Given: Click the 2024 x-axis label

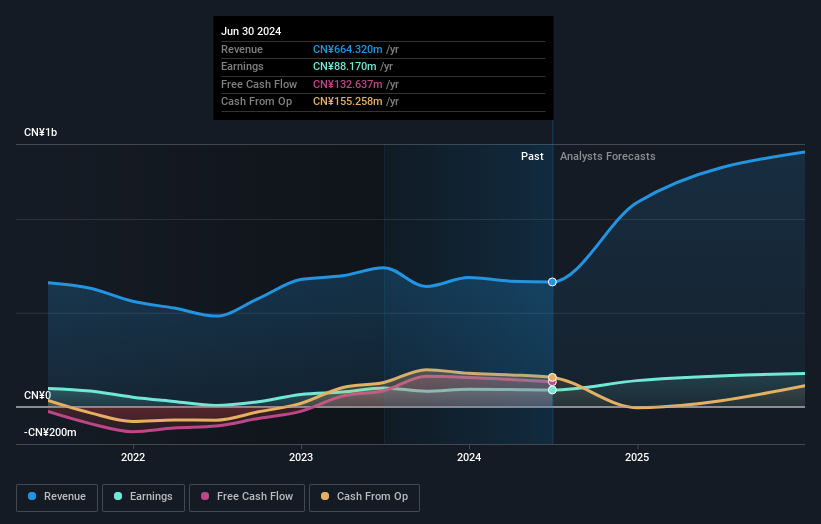Looking at the screenshot, I should (x=469, y=457).
